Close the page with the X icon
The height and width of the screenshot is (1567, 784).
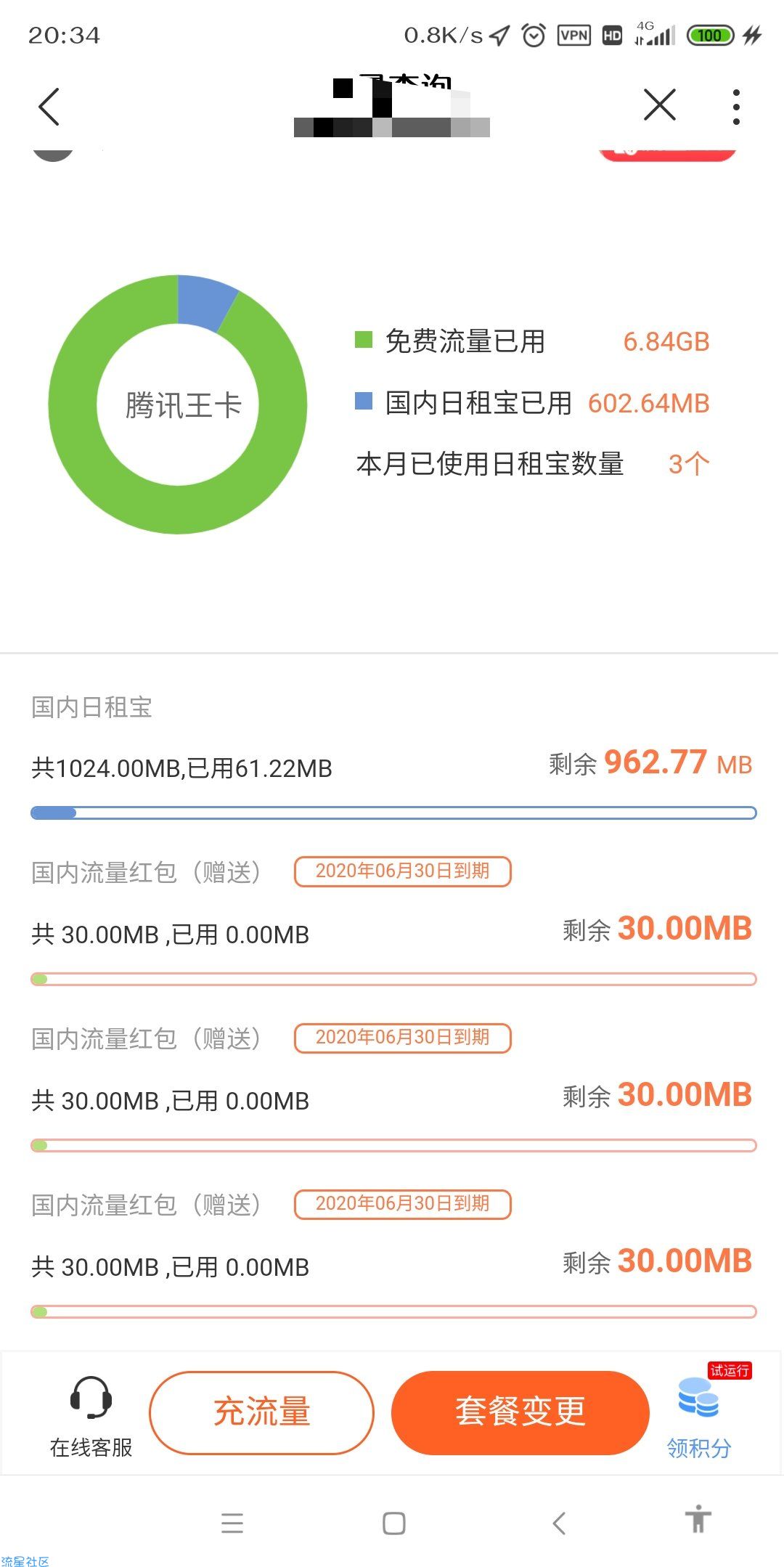(x=660, y=105)
